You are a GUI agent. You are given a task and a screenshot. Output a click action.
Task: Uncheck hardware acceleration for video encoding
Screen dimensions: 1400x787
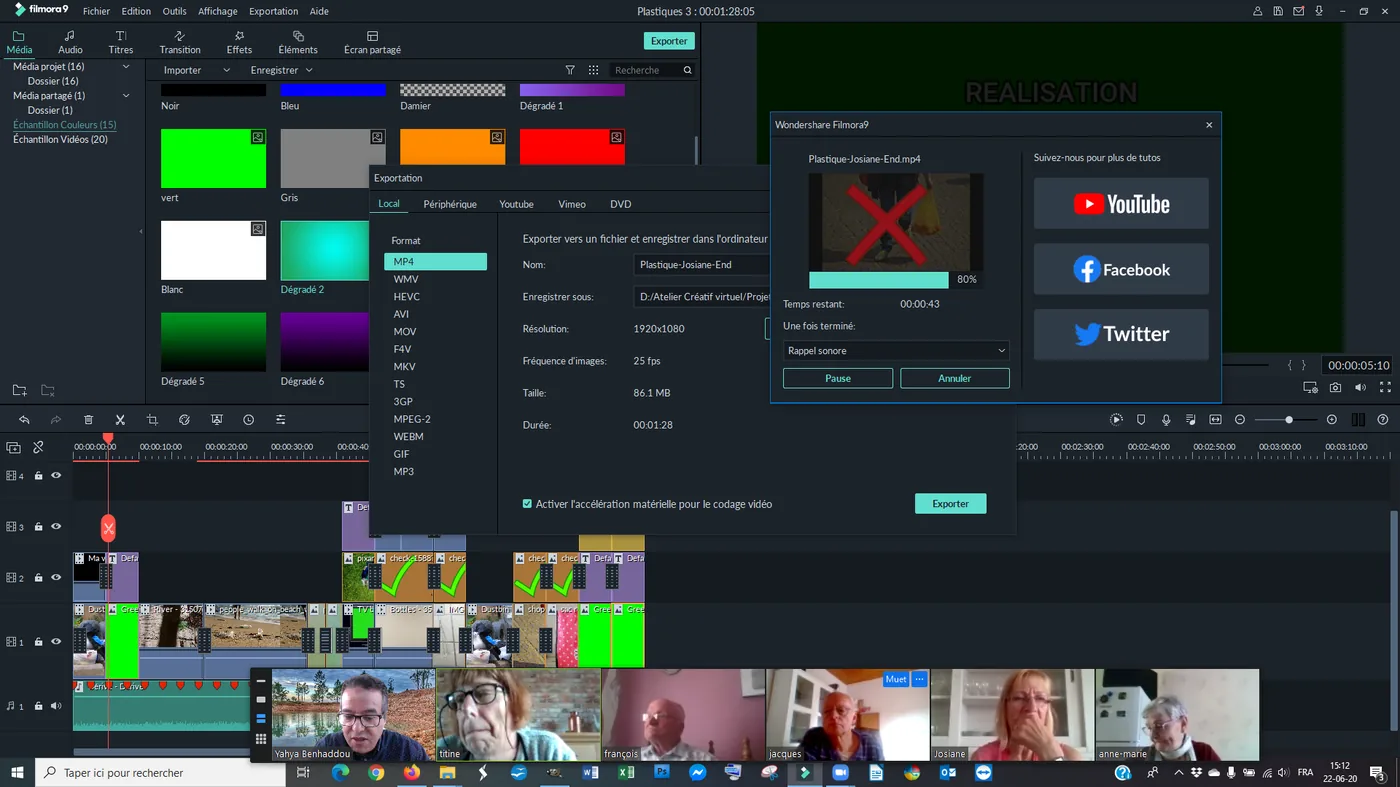coord(527,504)
